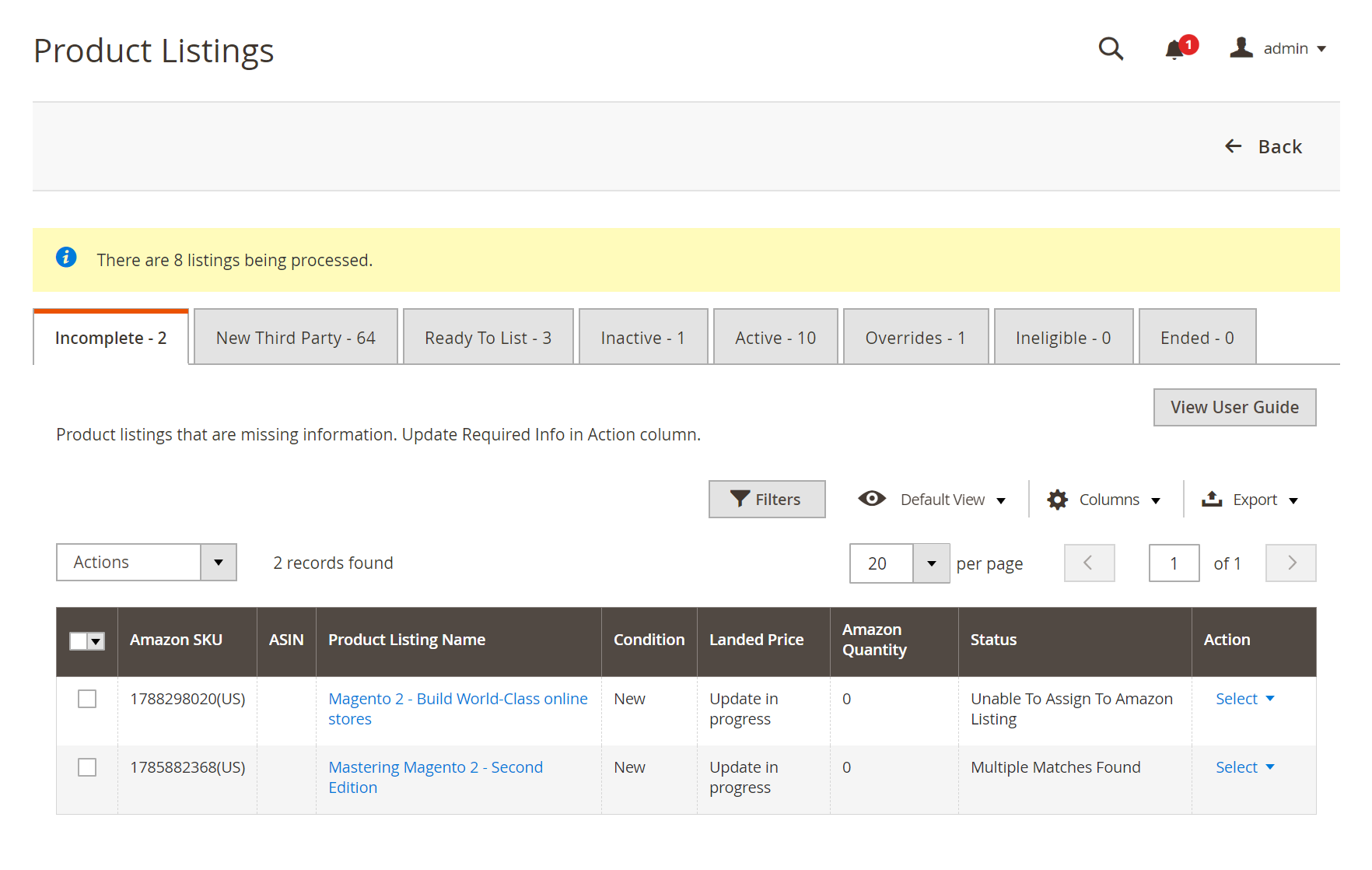Sort by Amazon Quantity column header
Viewport: 1372px width, 870px height.
click(894, 641)
